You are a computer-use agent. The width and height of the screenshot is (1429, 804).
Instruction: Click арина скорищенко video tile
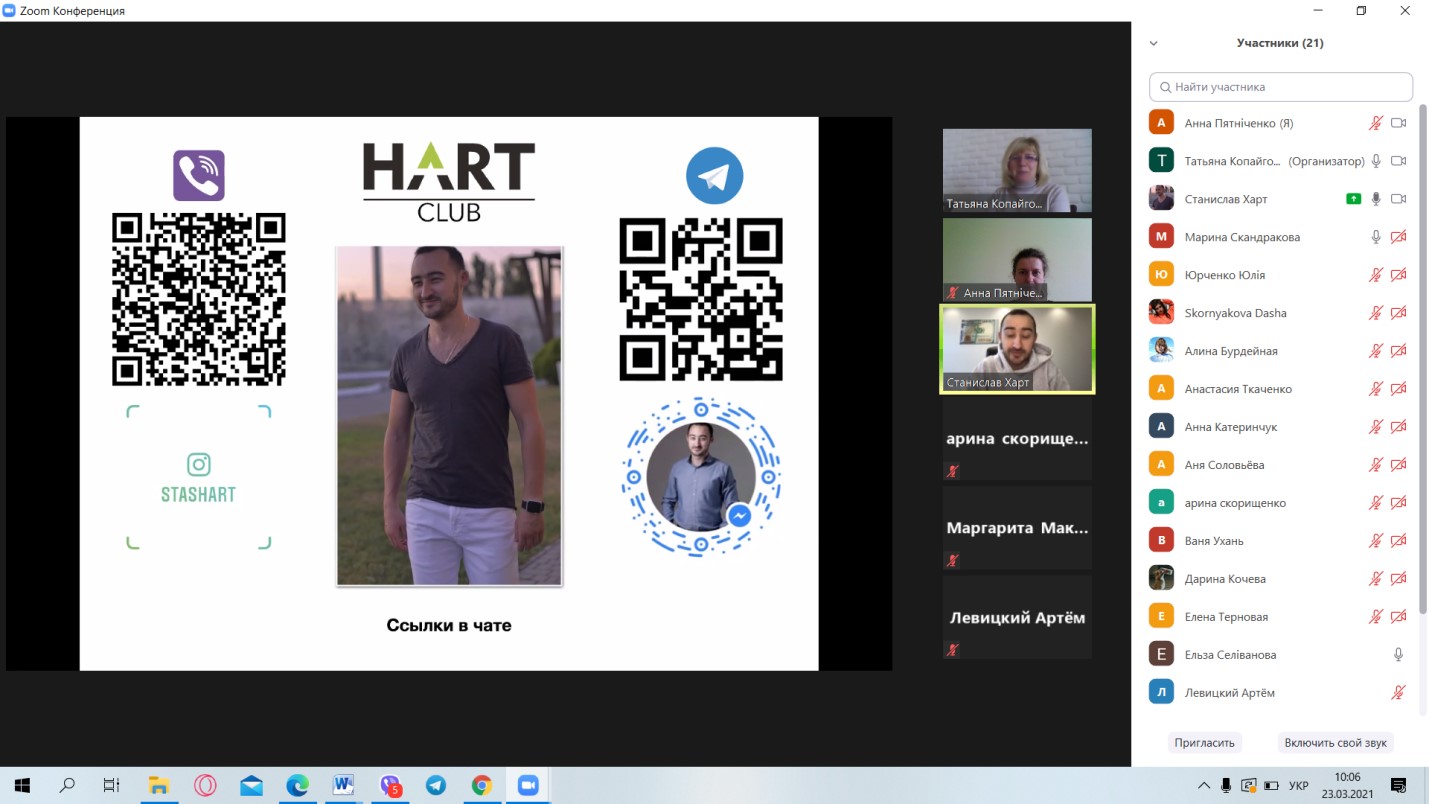pos(1017,438)
